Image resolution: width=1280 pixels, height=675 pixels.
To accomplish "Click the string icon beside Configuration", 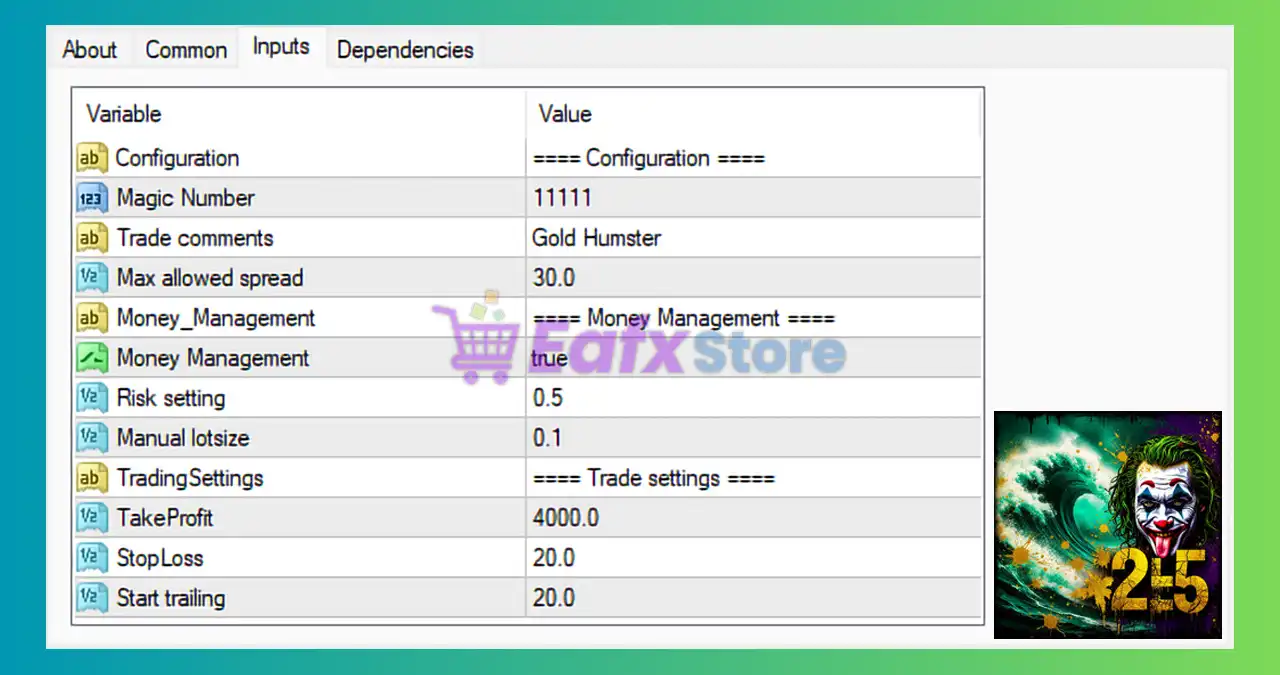I will tap(91, 158).
